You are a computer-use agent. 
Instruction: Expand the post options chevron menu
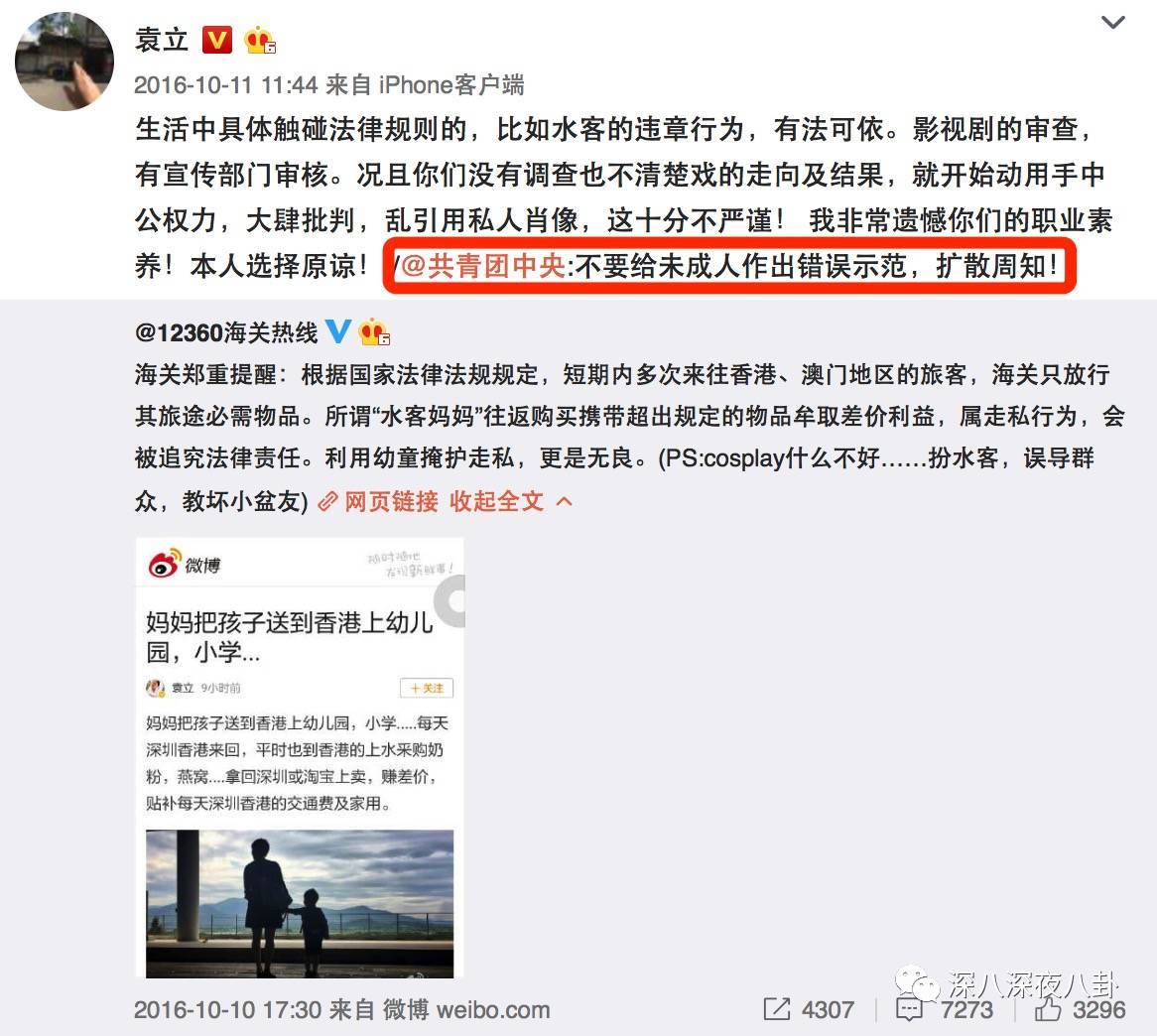[x=1112, y=22]
